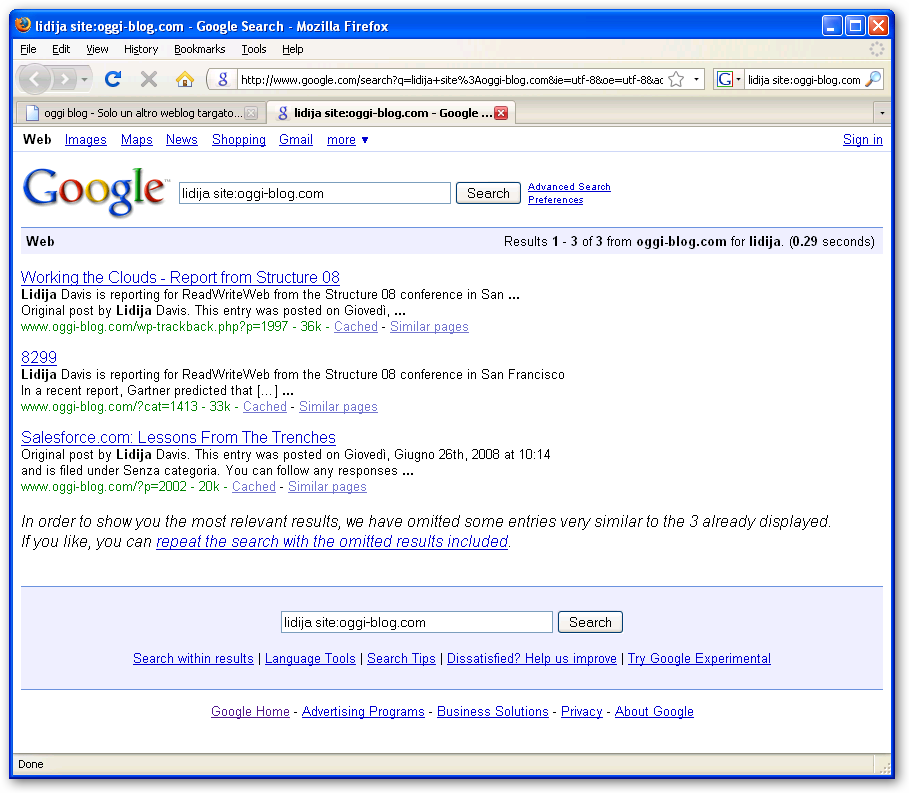Open the Maps link
Image resolution: width=909 pixels, height=793 pixels.
click(x=136, y=140)
